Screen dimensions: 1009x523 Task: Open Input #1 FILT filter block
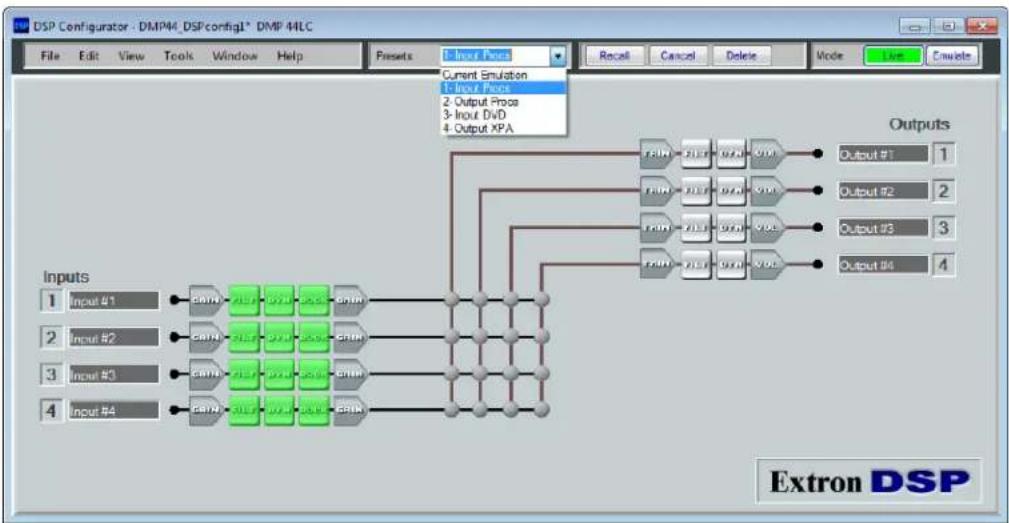coord(245,300)
